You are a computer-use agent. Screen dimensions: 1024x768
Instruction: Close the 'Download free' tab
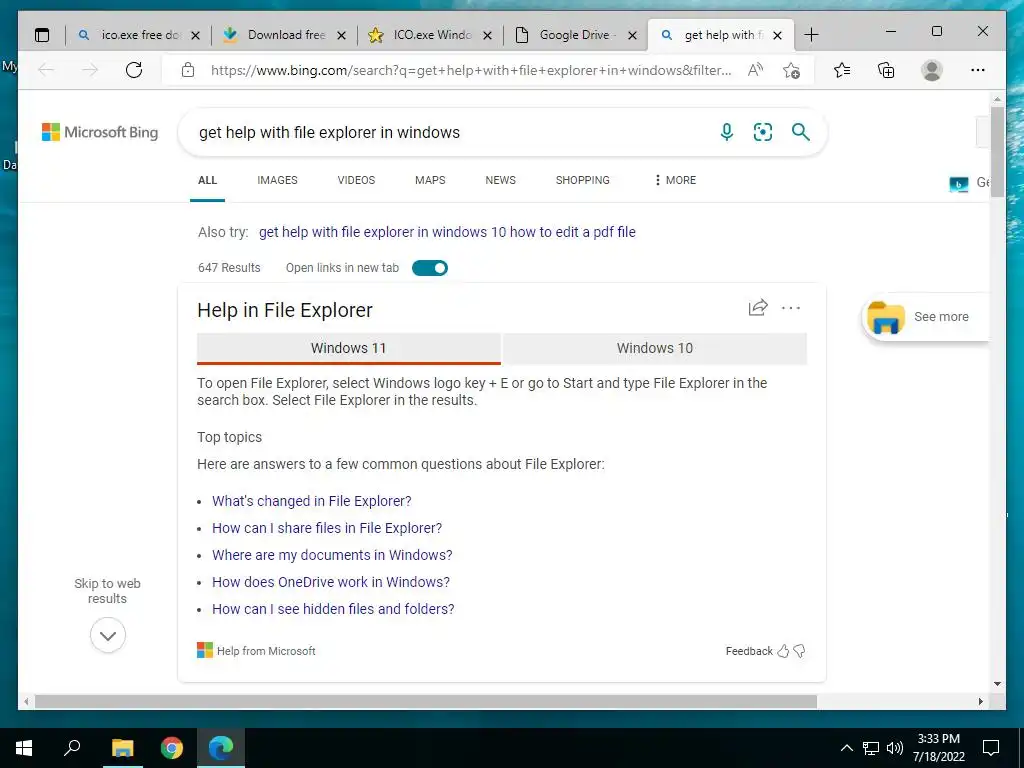341,35
